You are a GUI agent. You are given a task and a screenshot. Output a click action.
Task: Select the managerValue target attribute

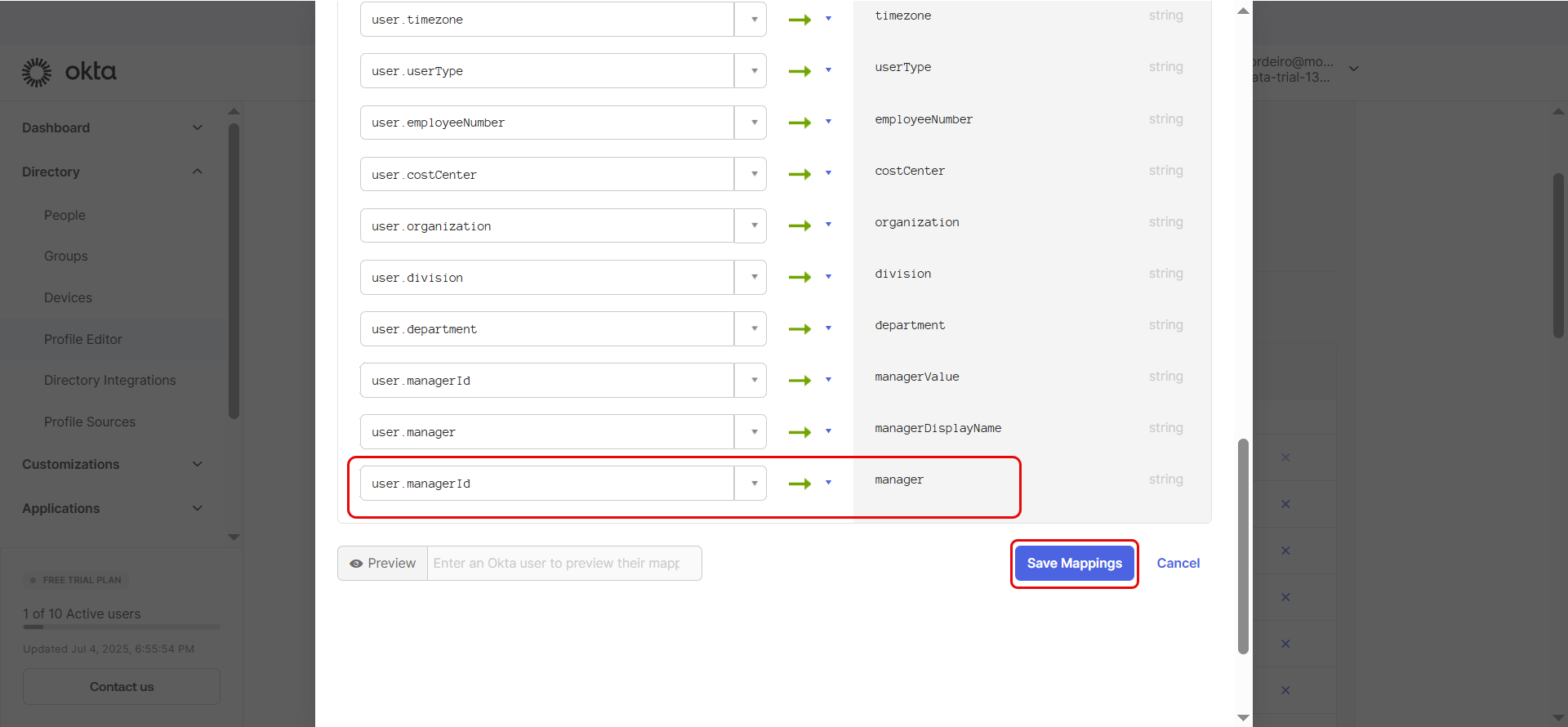[x=916, y=377]
